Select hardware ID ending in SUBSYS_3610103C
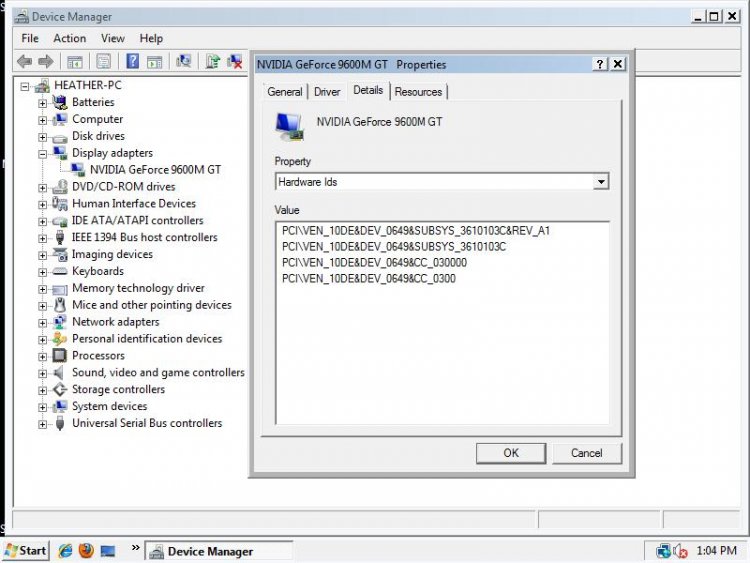Screen dimensions: 750x563 (x=394, y=247)
